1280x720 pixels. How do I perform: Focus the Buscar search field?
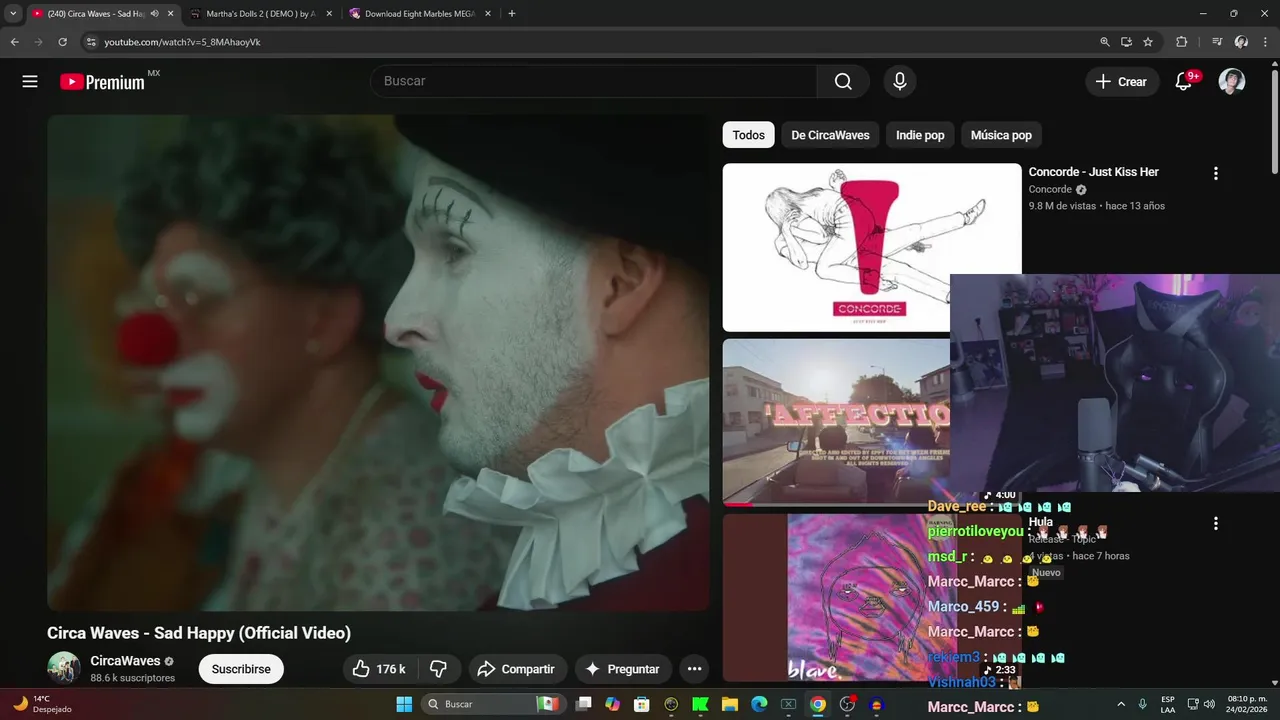(x=594, y=82)
